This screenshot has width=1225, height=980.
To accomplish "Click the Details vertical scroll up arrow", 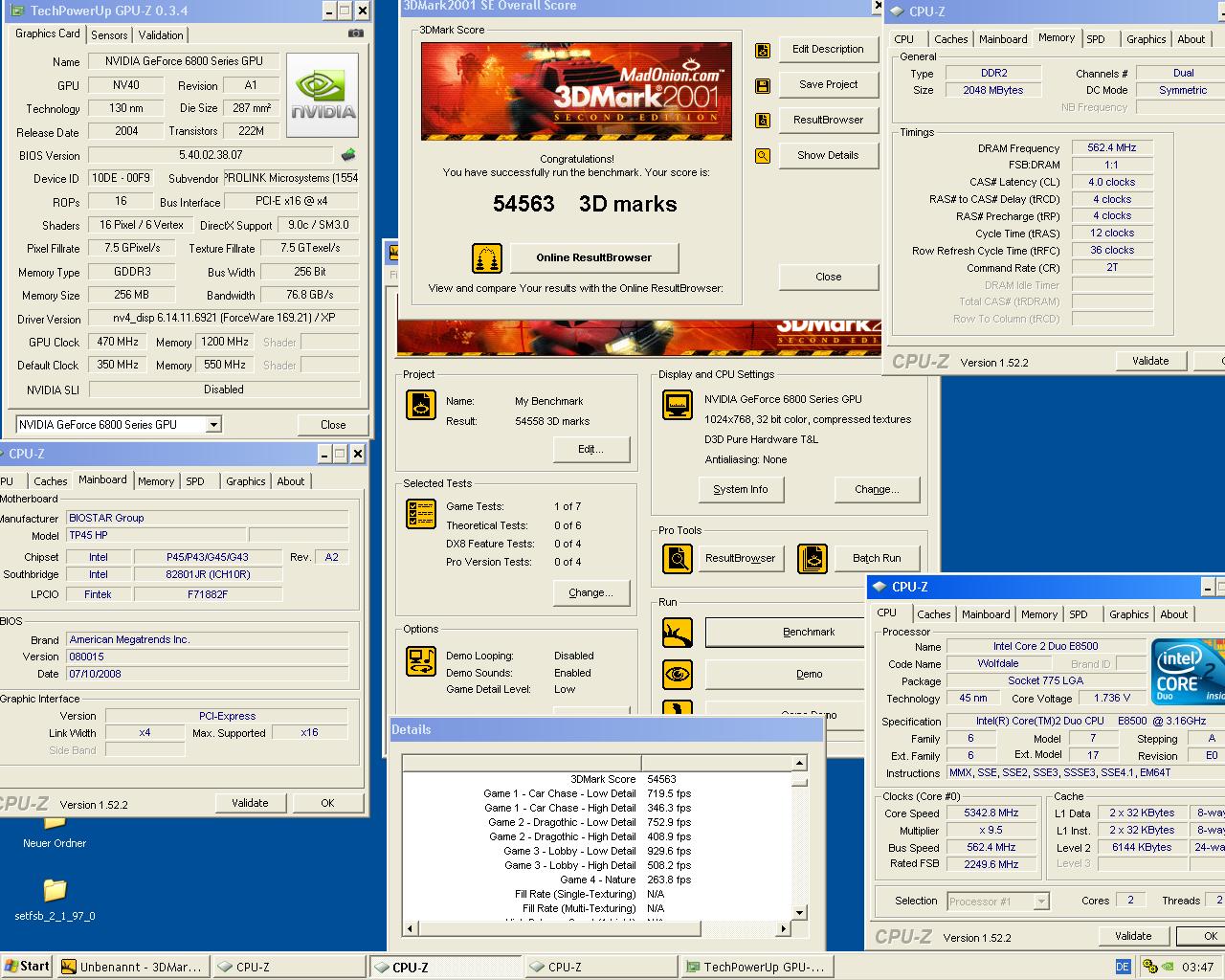I will click(800, 763).
